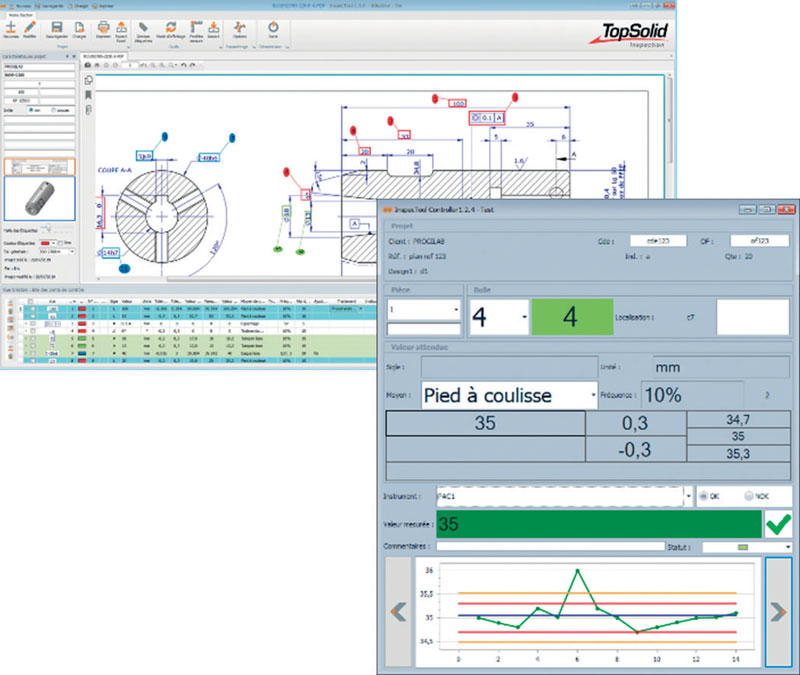Toggle the checkbox next to label color
The height and width of the screenshot is (675, 800).
[x=60, y=243]
